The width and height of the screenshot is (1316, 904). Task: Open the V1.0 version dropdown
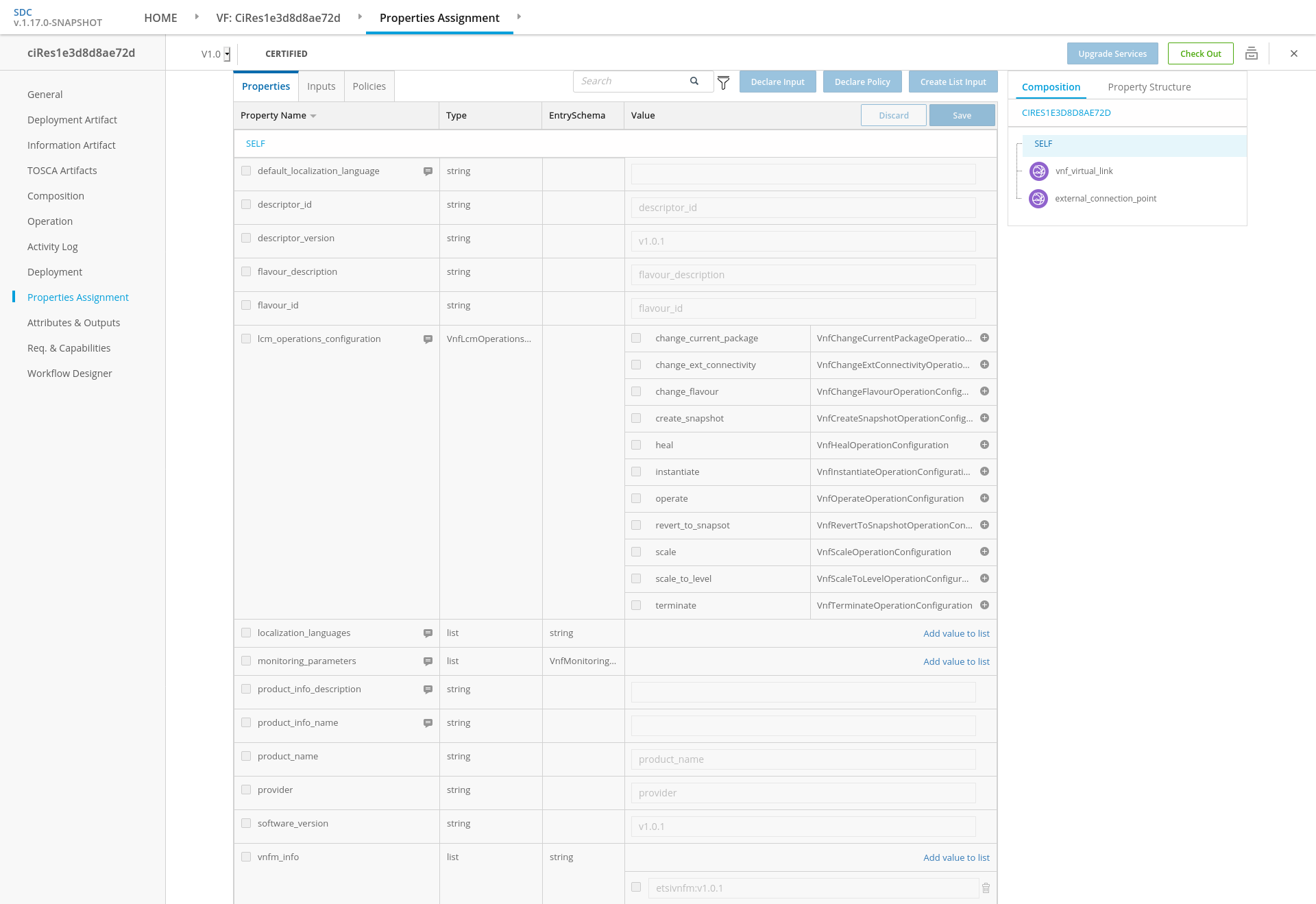(227, 54)
